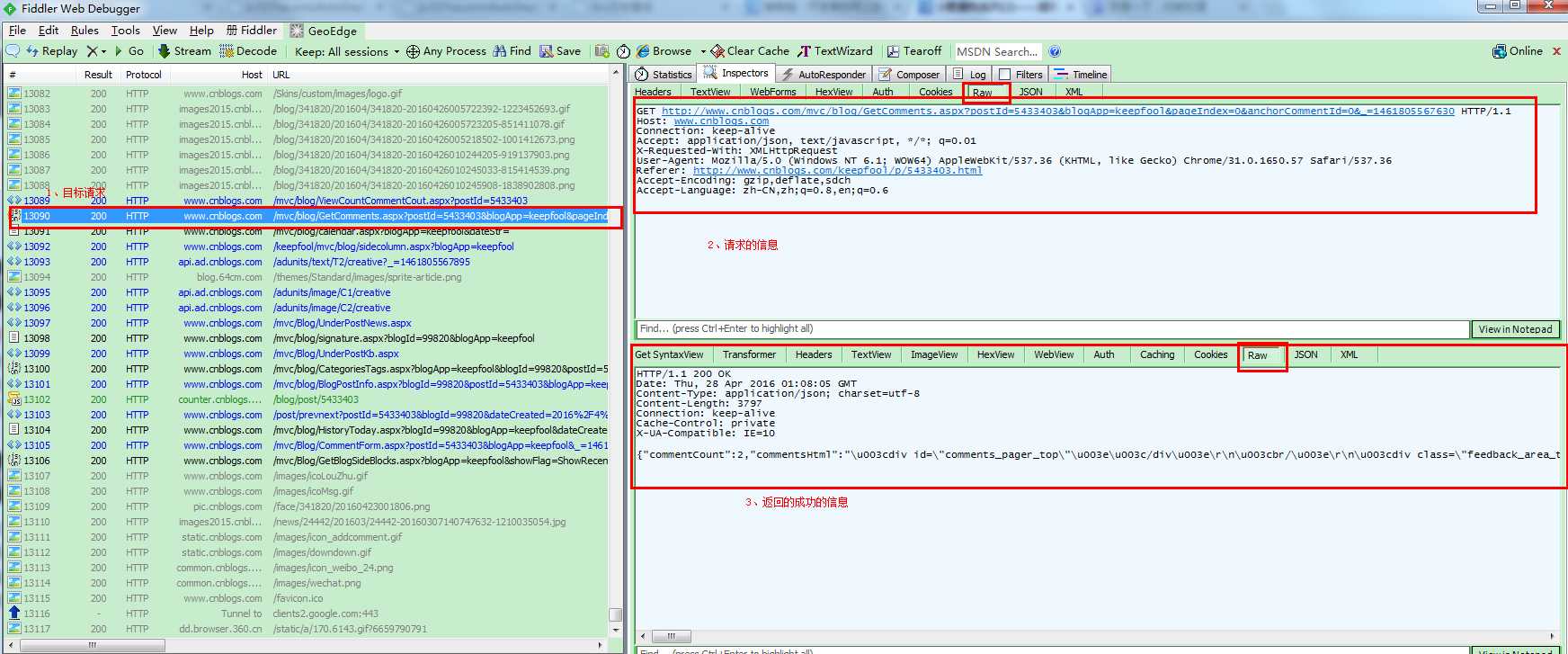Click the Go resume button
1568x654 pixels.
[x=129, y=51]
